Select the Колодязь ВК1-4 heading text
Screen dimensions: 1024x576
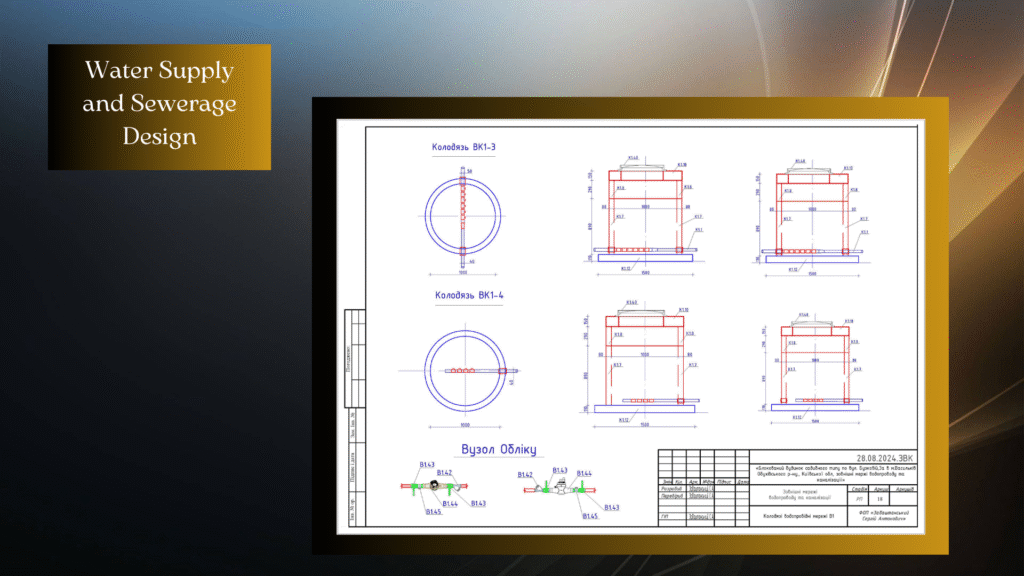click(x=465, y=295)
